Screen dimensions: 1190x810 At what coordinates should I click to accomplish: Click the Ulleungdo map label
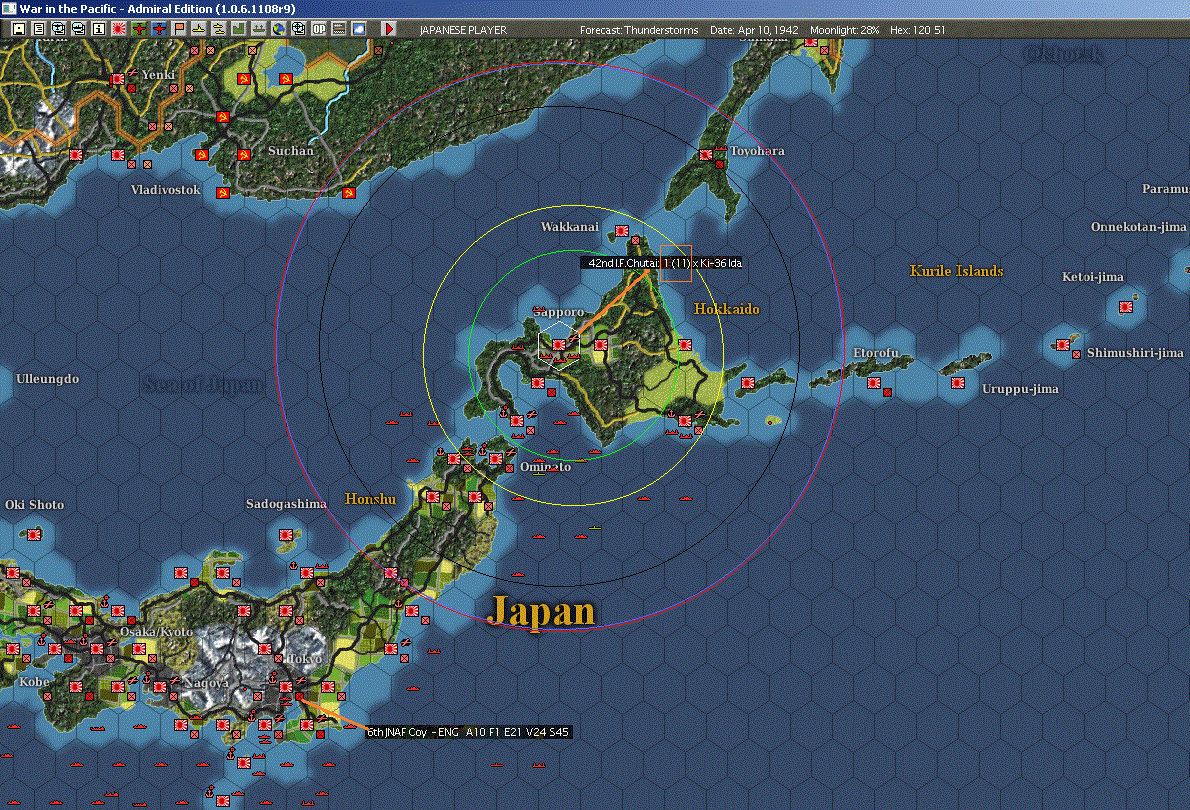click(x=47, y=378)
